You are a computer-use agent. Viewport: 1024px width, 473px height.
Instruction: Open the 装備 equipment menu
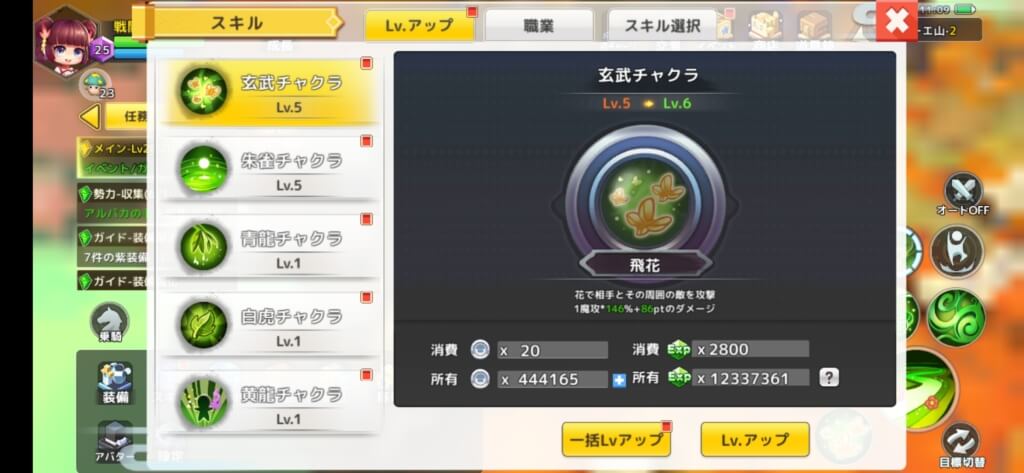[115, 383]
